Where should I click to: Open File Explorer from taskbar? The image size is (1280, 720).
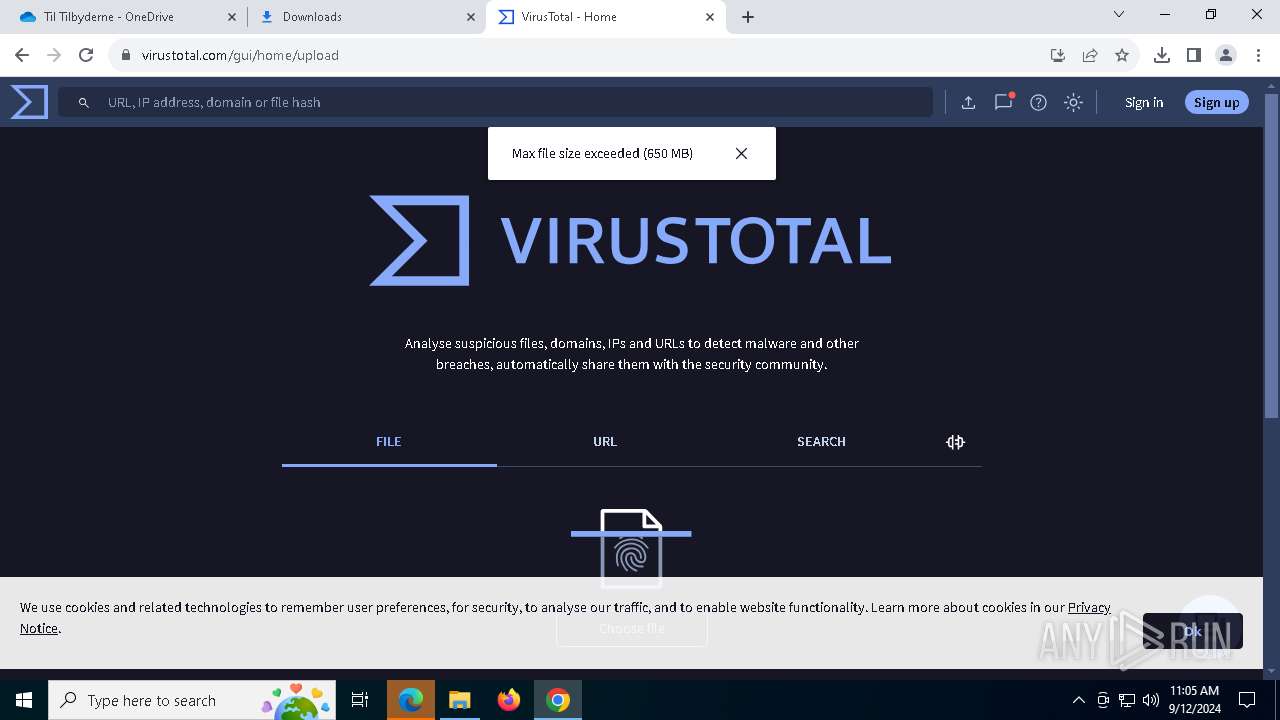tap(460, 700)
